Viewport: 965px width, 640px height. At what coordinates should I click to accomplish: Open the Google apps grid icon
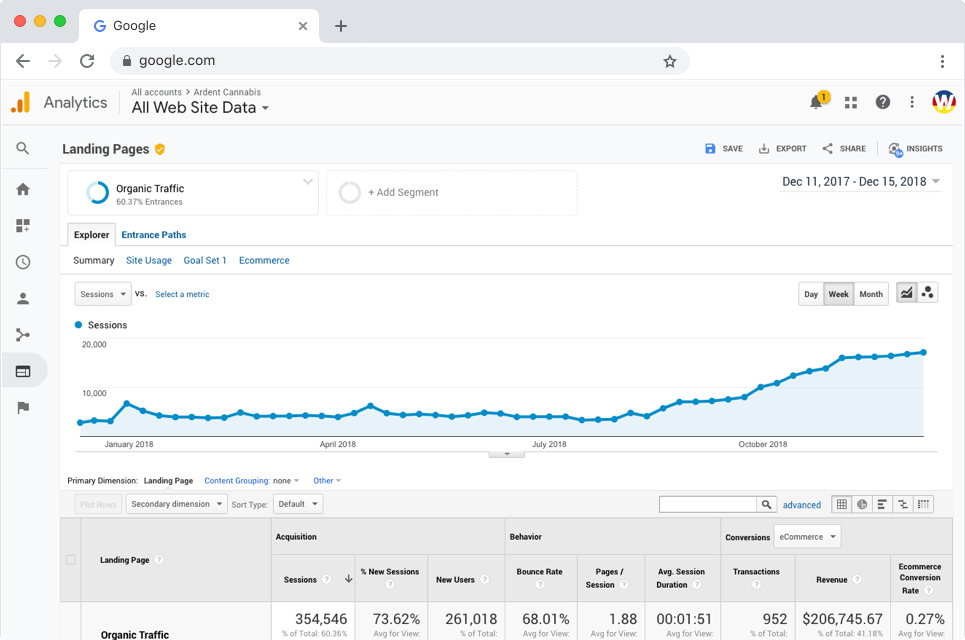point(851,102)
